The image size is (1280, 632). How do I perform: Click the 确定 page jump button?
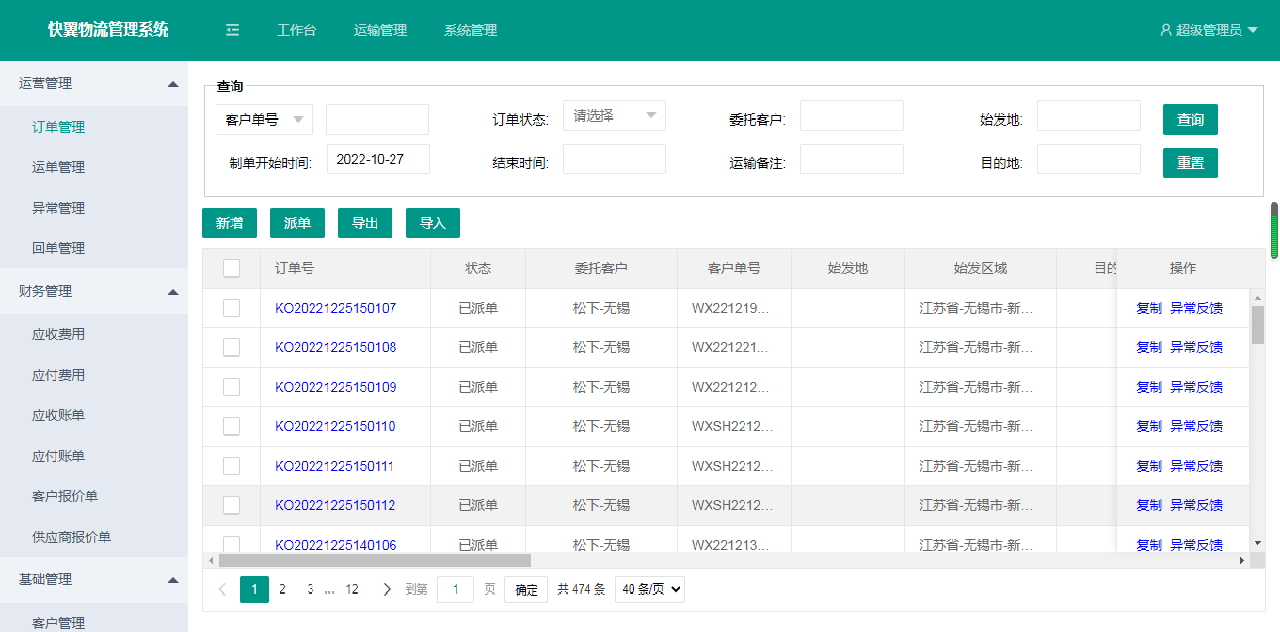526,590
